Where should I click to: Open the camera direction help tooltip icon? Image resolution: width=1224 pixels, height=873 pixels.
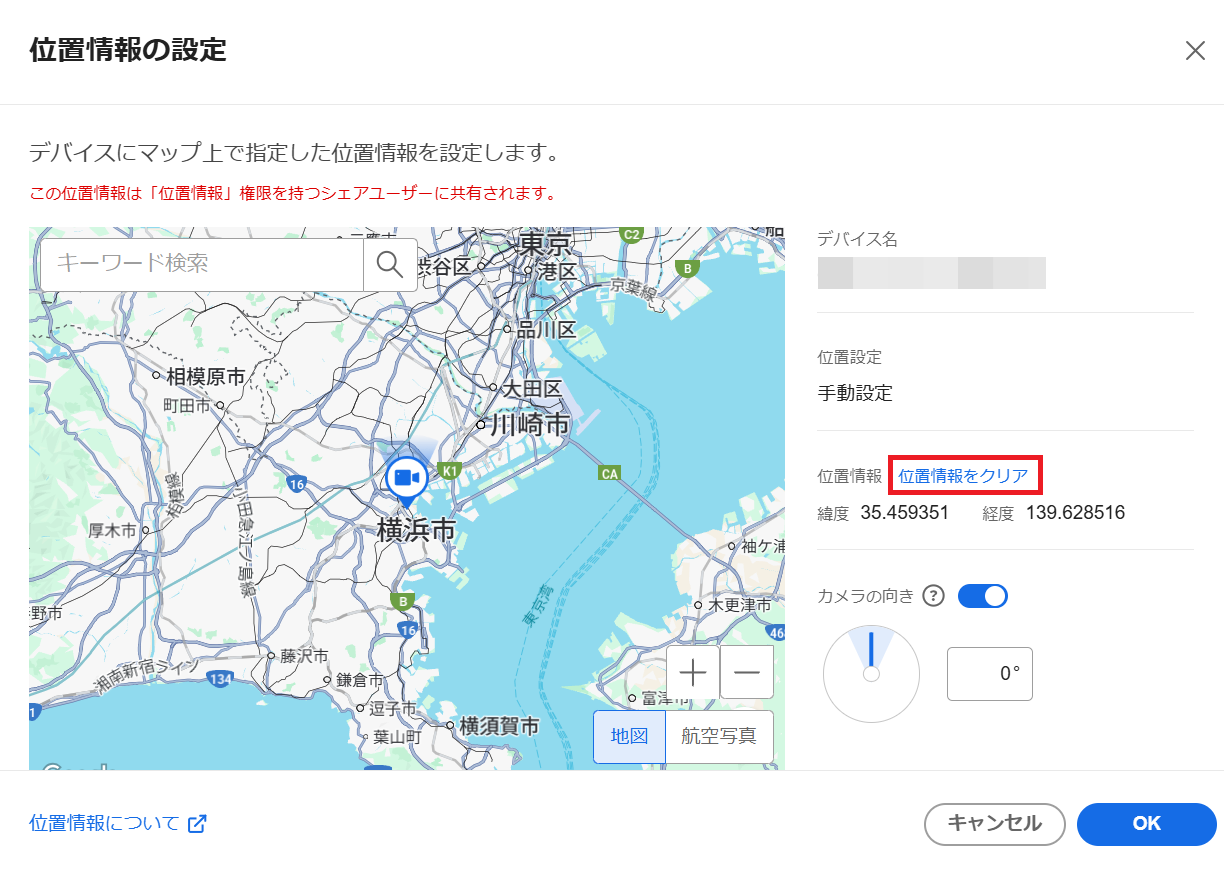(933, 596)
